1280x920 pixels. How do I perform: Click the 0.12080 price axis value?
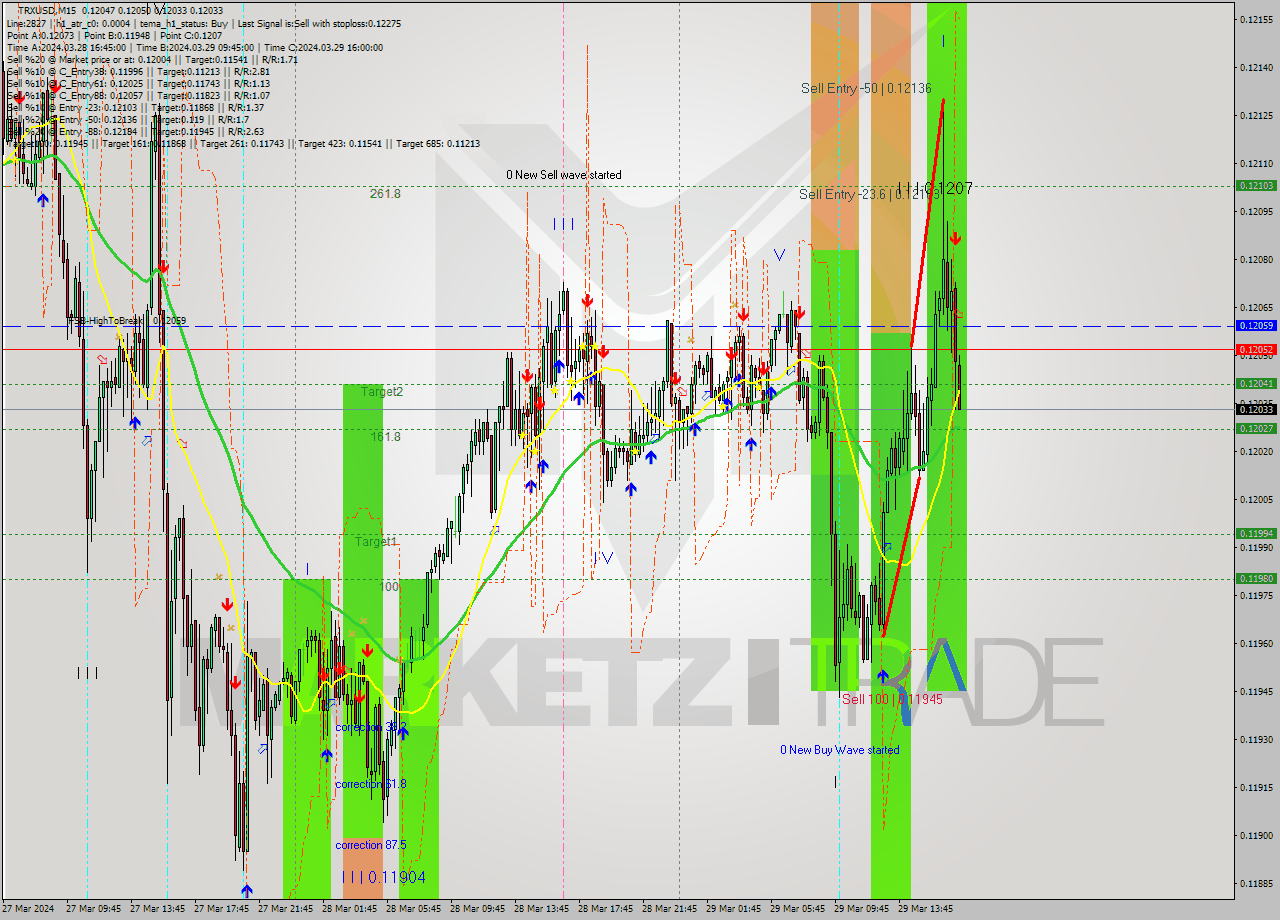coord(1256,260)
